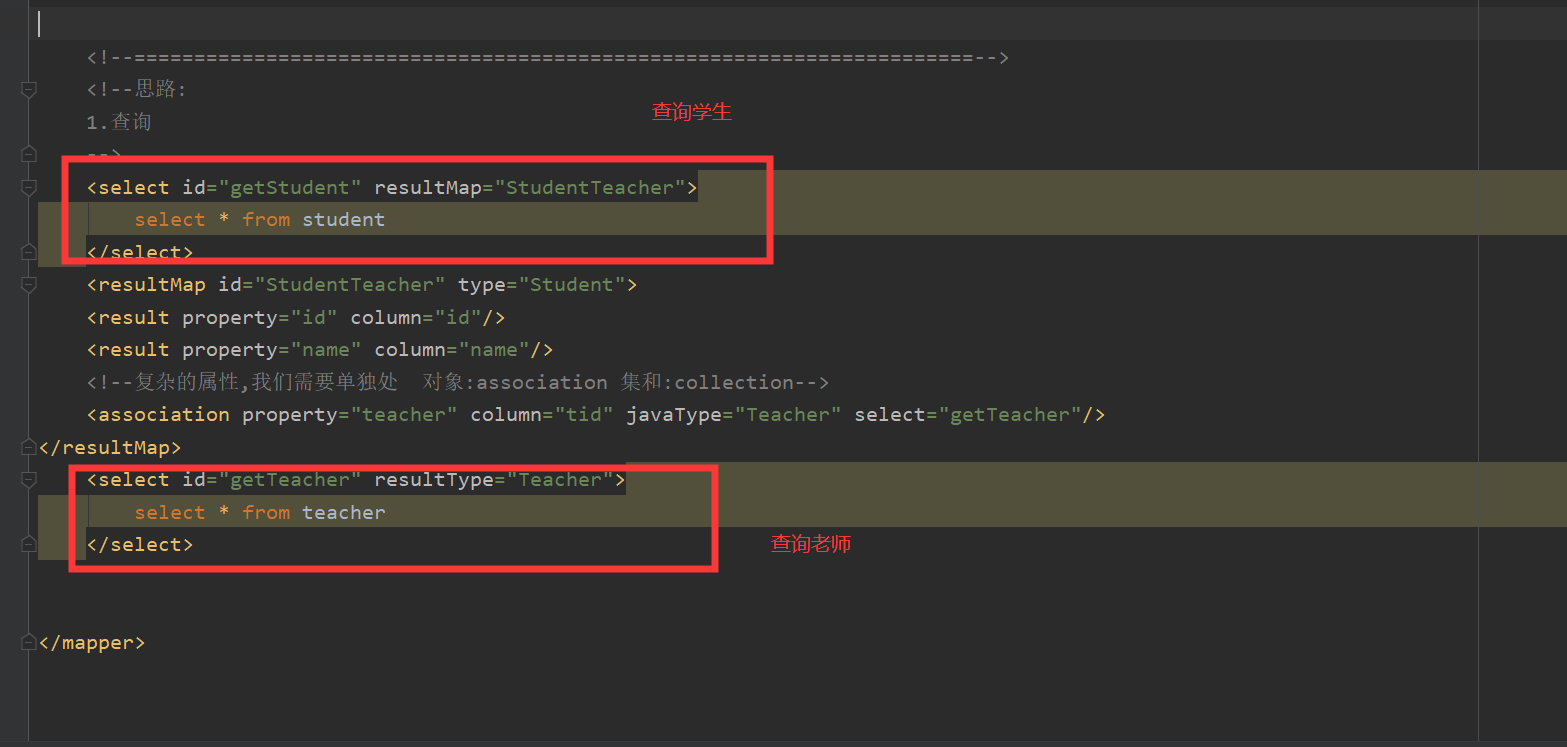Click the comment mentioning association and collection
The height and width of the screenshot is (747, 1567).
[458, 383]
